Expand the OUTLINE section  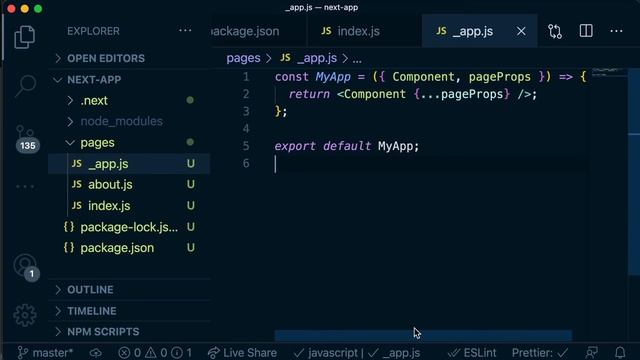129,290
